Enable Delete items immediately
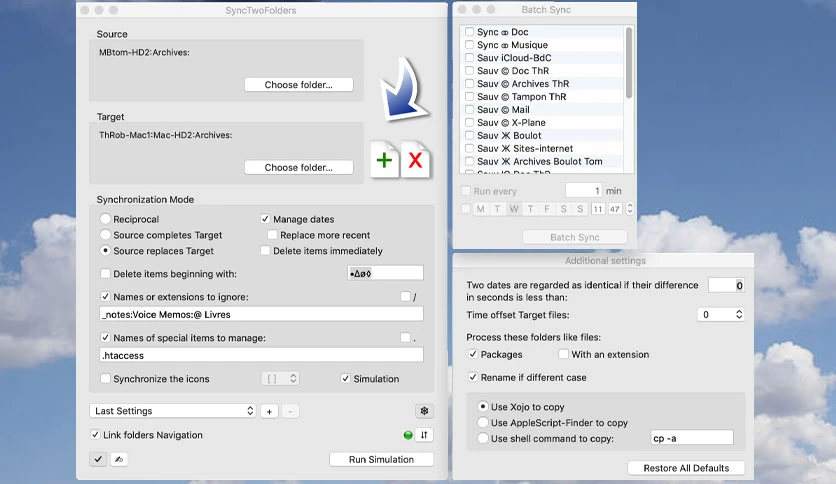836x484 pixels. point(265,251)
